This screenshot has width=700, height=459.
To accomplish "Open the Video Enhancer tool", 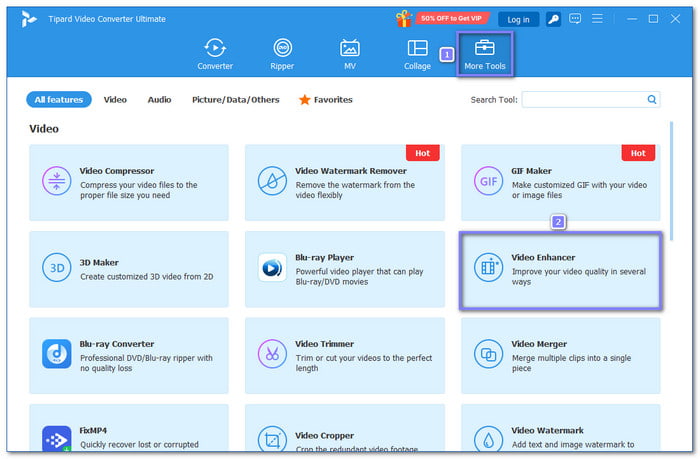I will click(560, 269).
